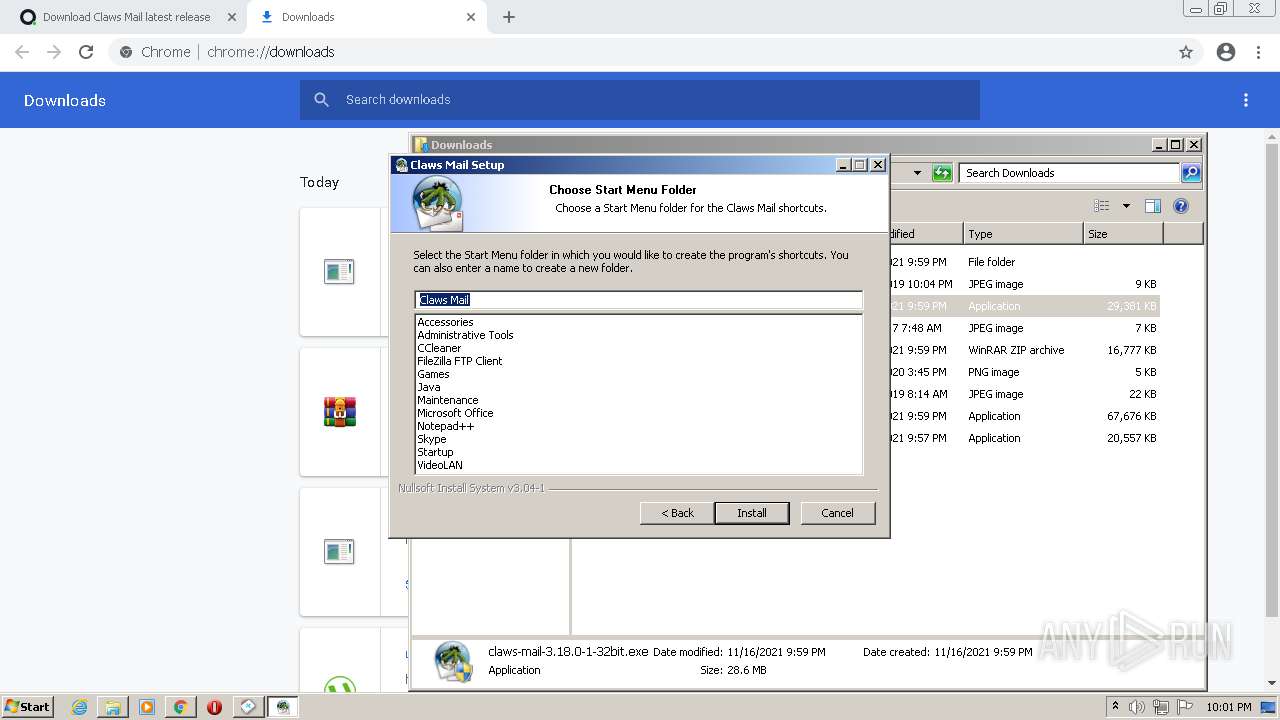Open a new Chrome tab
This screenshot has width=1280, height=720.
pyautogui.click(x=509, y=17)
